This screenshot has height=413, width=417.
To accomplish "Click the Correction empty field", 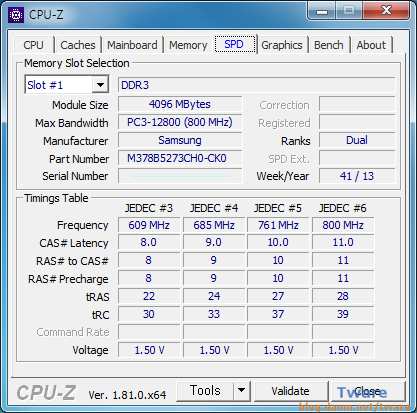I will pos(357,104).
